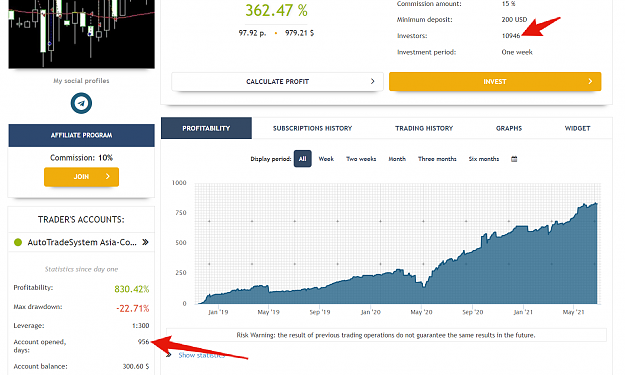Click the 1000 y-axis label
Viewport: 625px width, 375px height.
[179, 183]
